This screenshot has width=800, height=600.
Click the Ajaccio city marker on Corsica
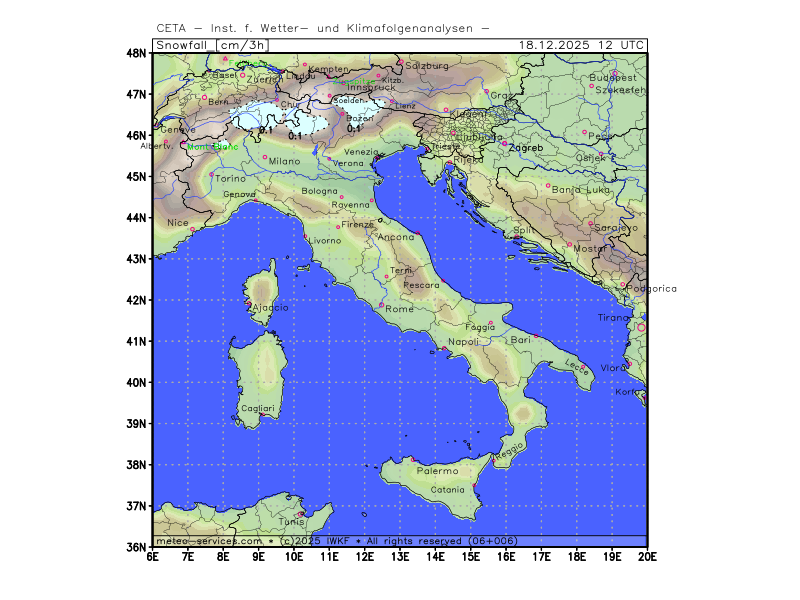(248, 304)
